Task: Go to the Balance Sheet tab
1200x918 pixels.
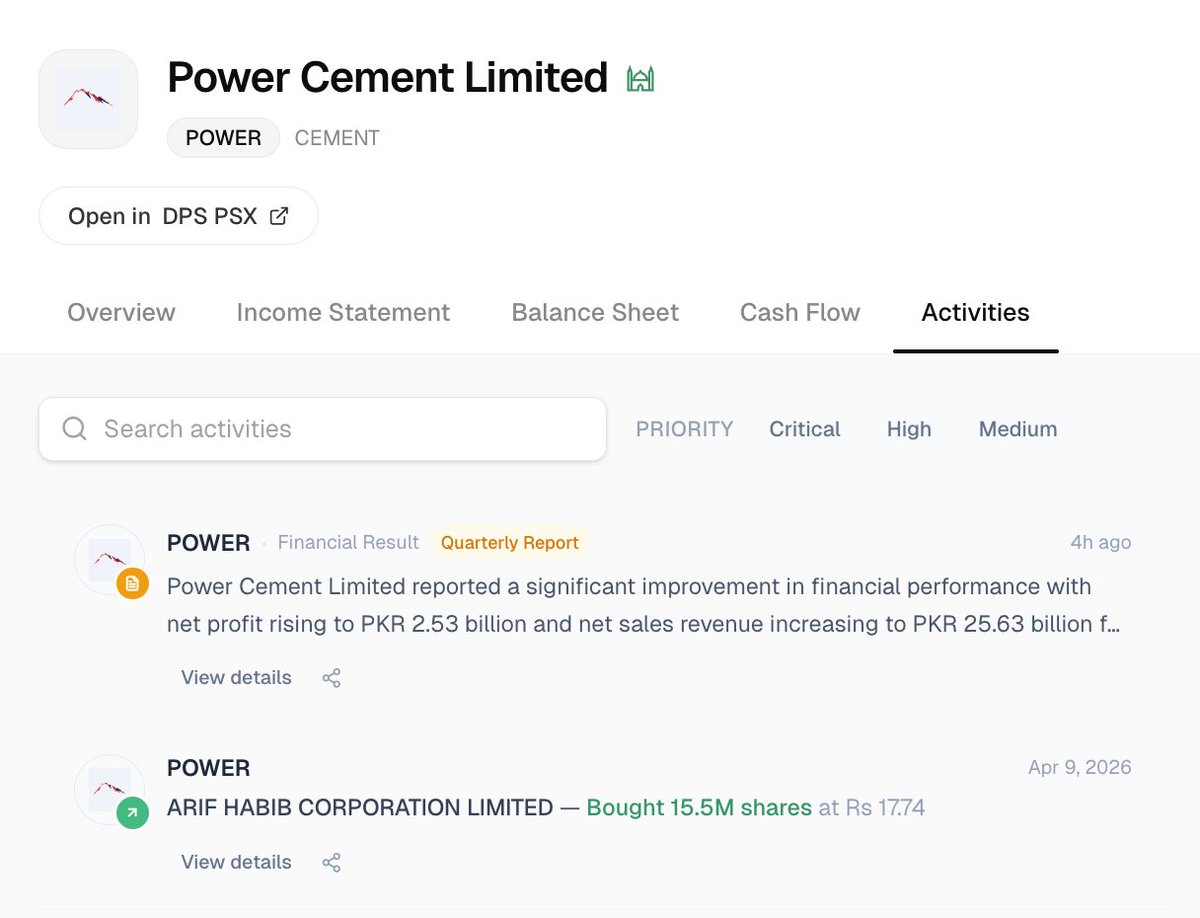Action: click(x=595, y=313)
